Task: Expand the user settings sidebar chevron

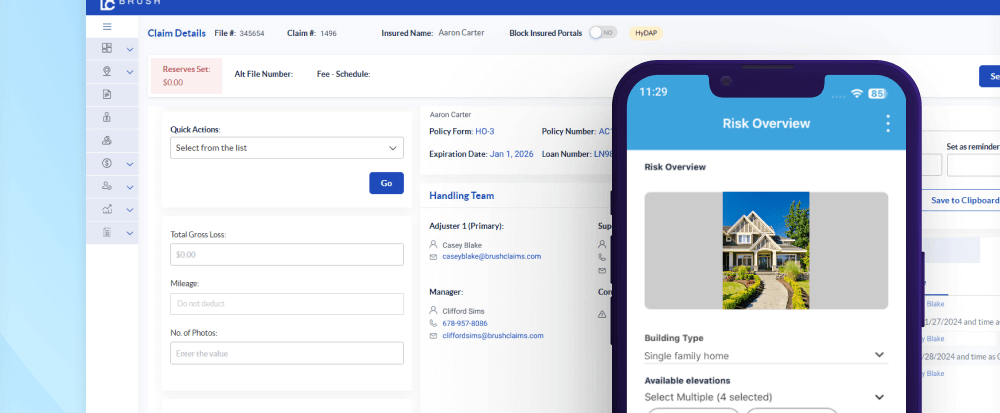Action: [x=129, y=187]
